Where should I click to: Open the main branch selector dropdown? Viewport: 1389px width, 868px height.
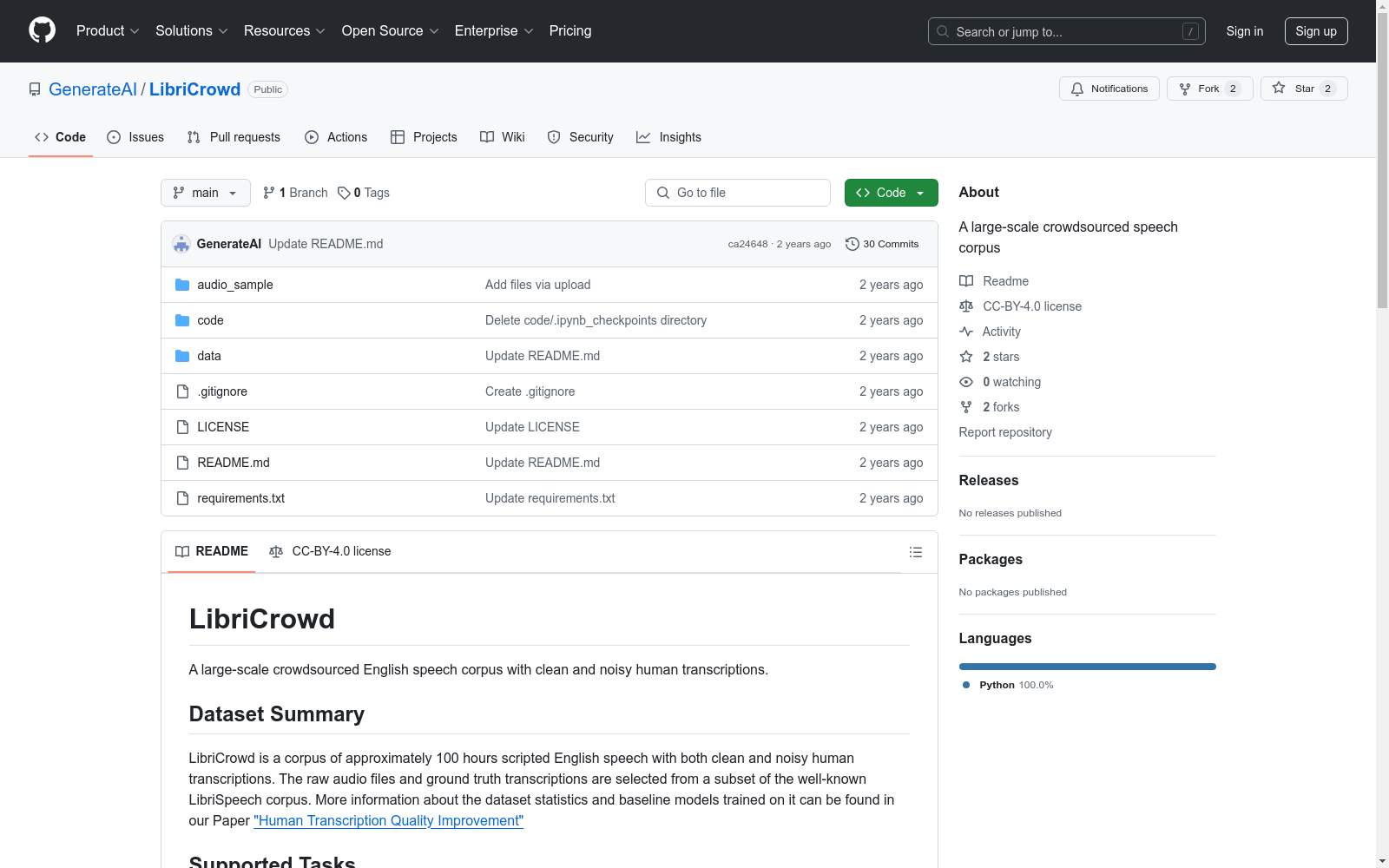(x=206, y=193)
